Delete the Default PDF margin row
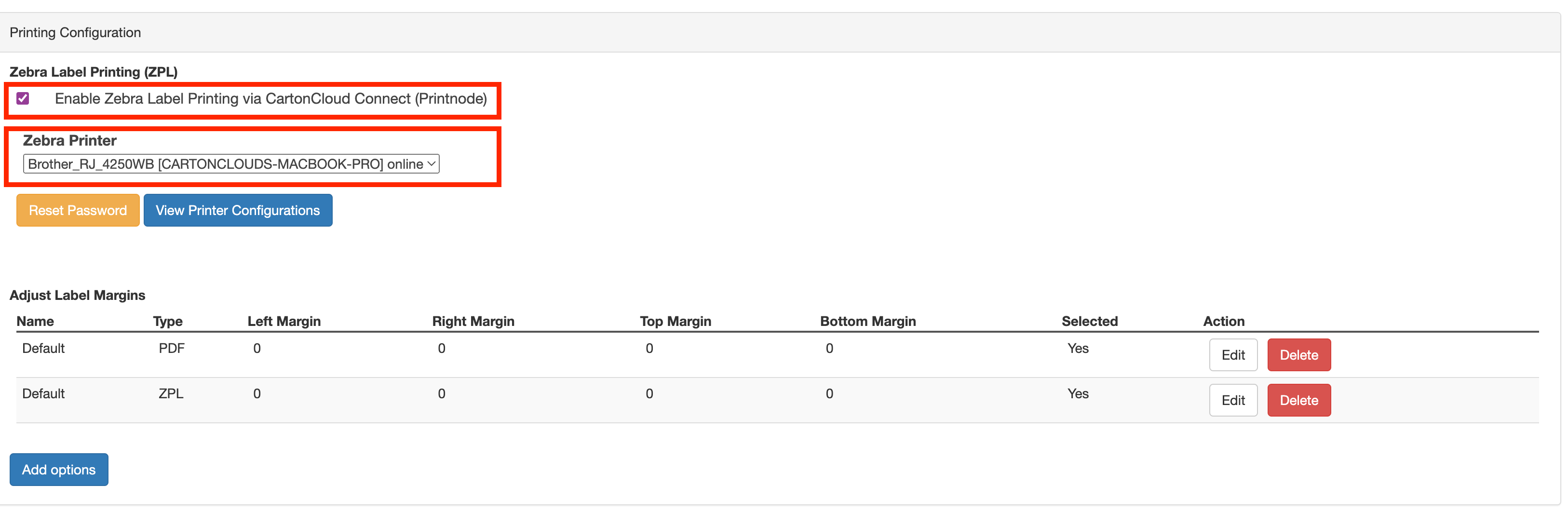 point(1298,355)
